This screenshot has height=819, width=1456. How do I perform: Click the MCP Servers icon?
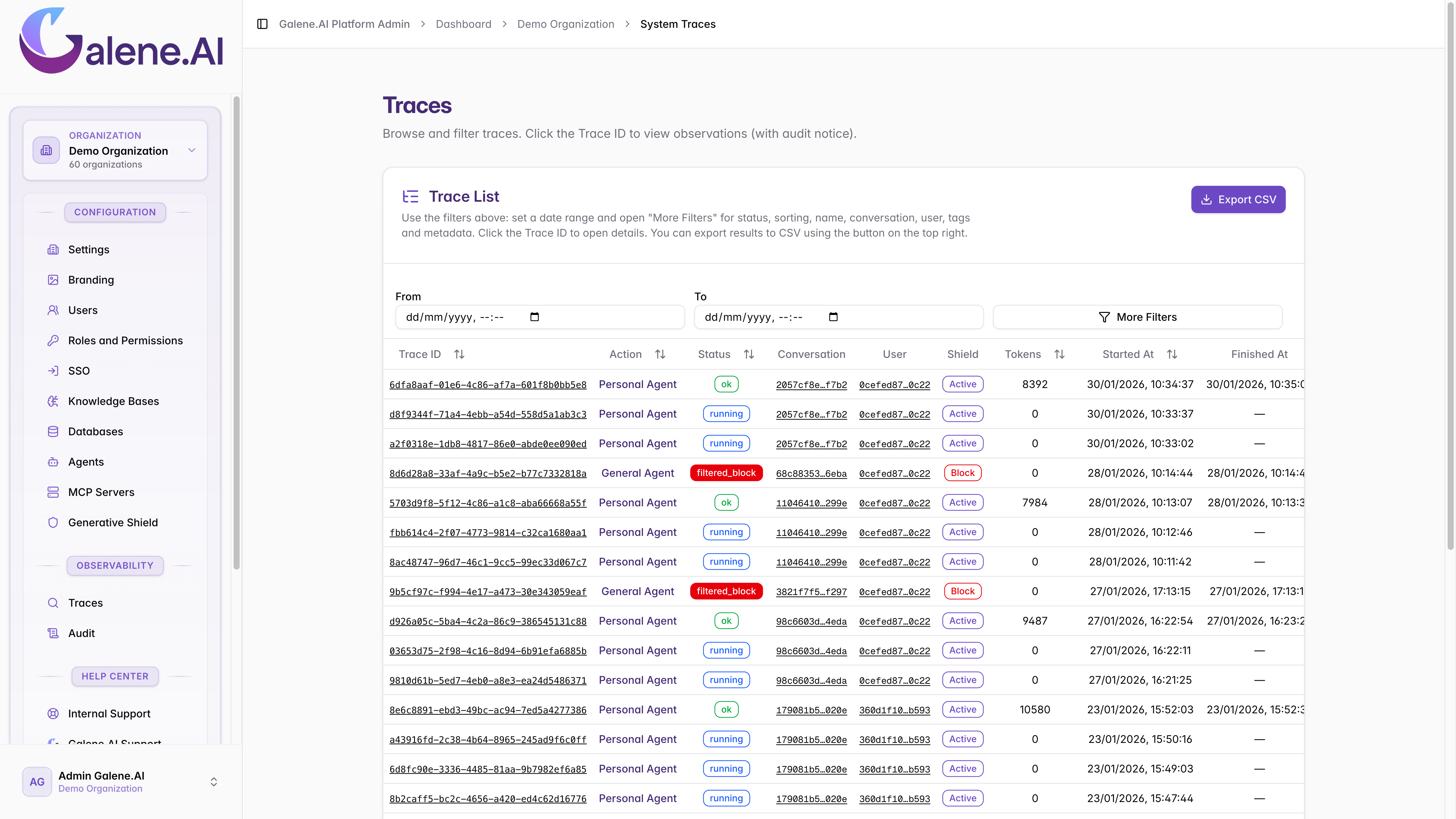(53, 492)
